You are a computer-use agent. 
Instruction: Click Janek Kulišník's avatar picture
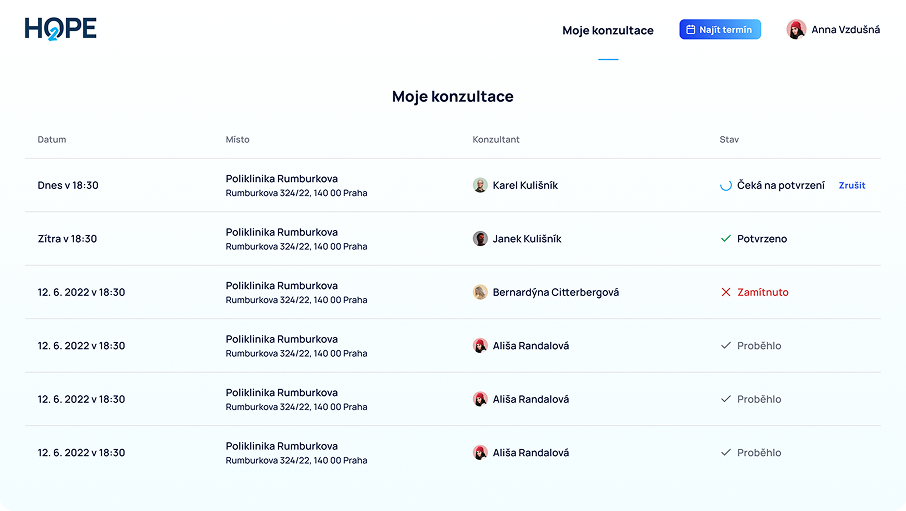(x=480, y=239)
